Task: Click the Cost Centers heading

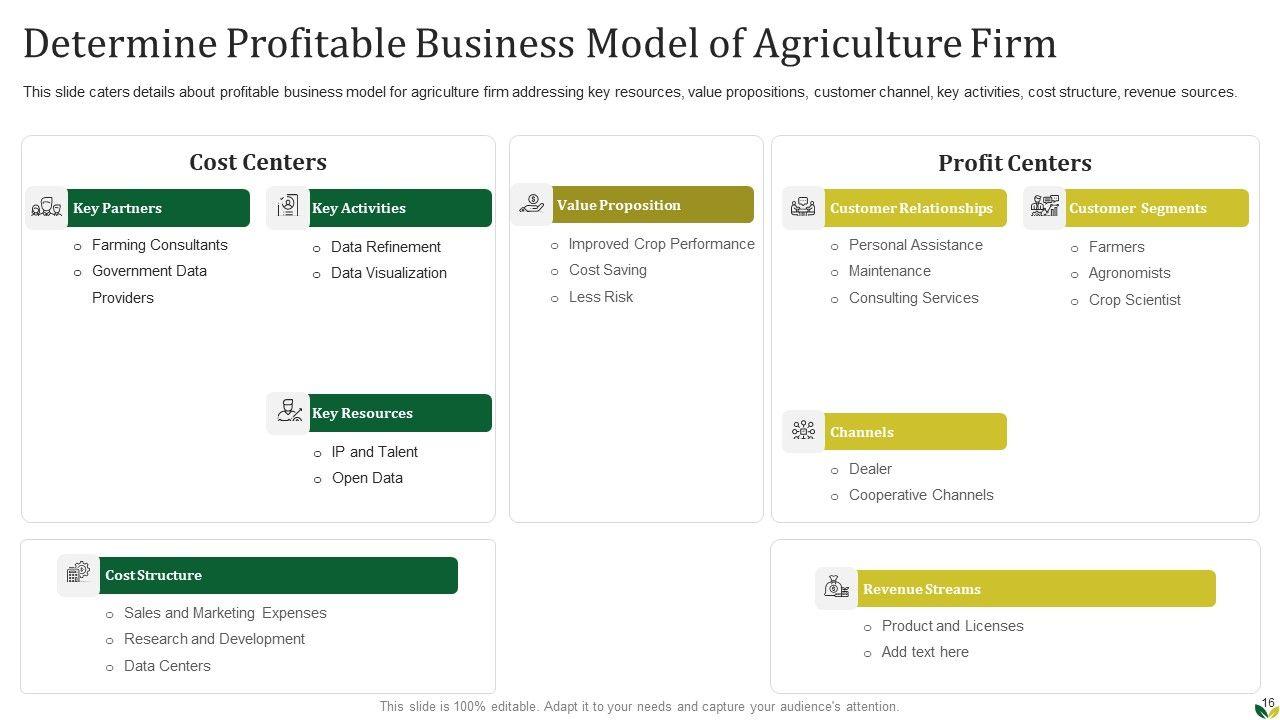Action: tap(258, 162)
